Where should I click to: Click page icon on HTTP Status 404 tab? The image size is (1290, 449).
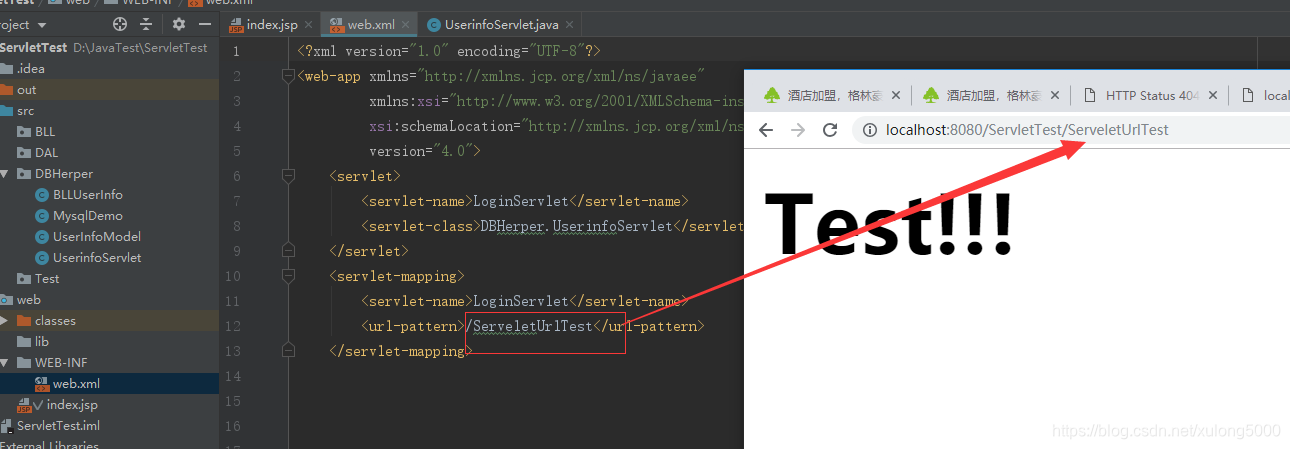coord(1089,96)
